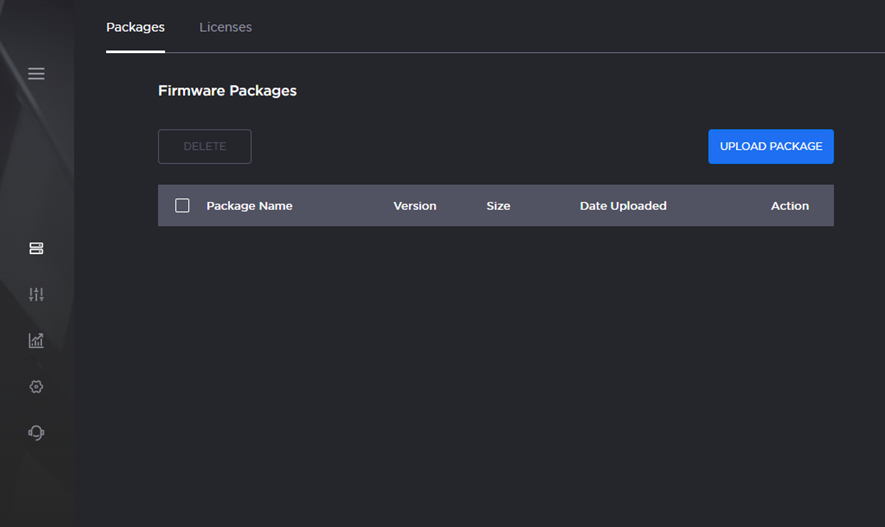This screenshot has width=885, height=527.
Task: Switch to the Packages tab
Action: [x=135, y=27]
